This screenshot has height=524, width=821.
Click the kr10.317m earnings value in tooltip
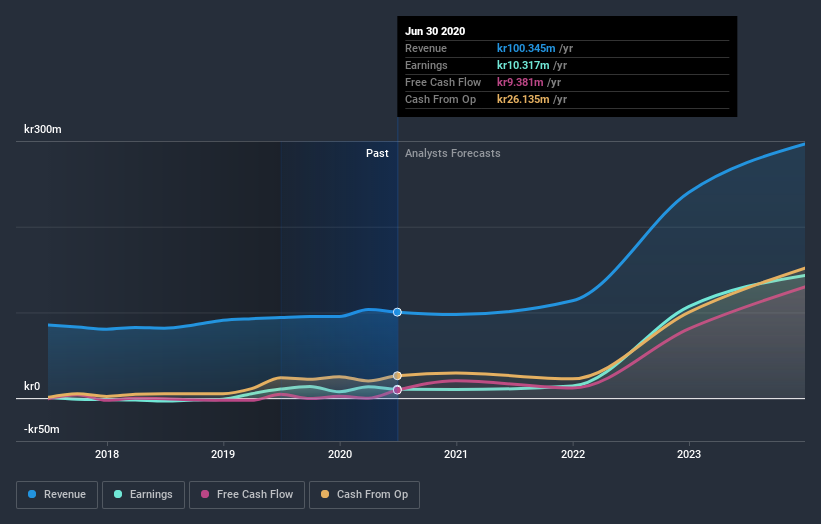pyautogui.click(x=523, y=65)
